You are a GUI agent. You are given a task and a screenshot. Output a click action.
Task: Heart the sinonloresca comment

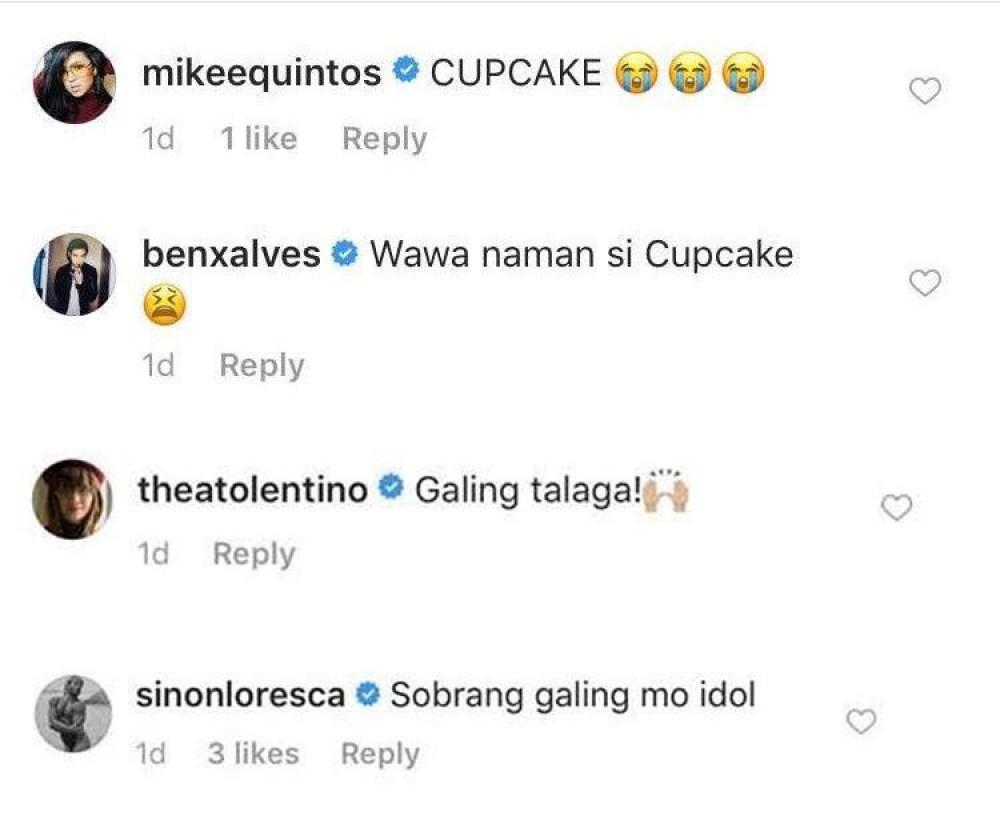(x=861, y=721)
